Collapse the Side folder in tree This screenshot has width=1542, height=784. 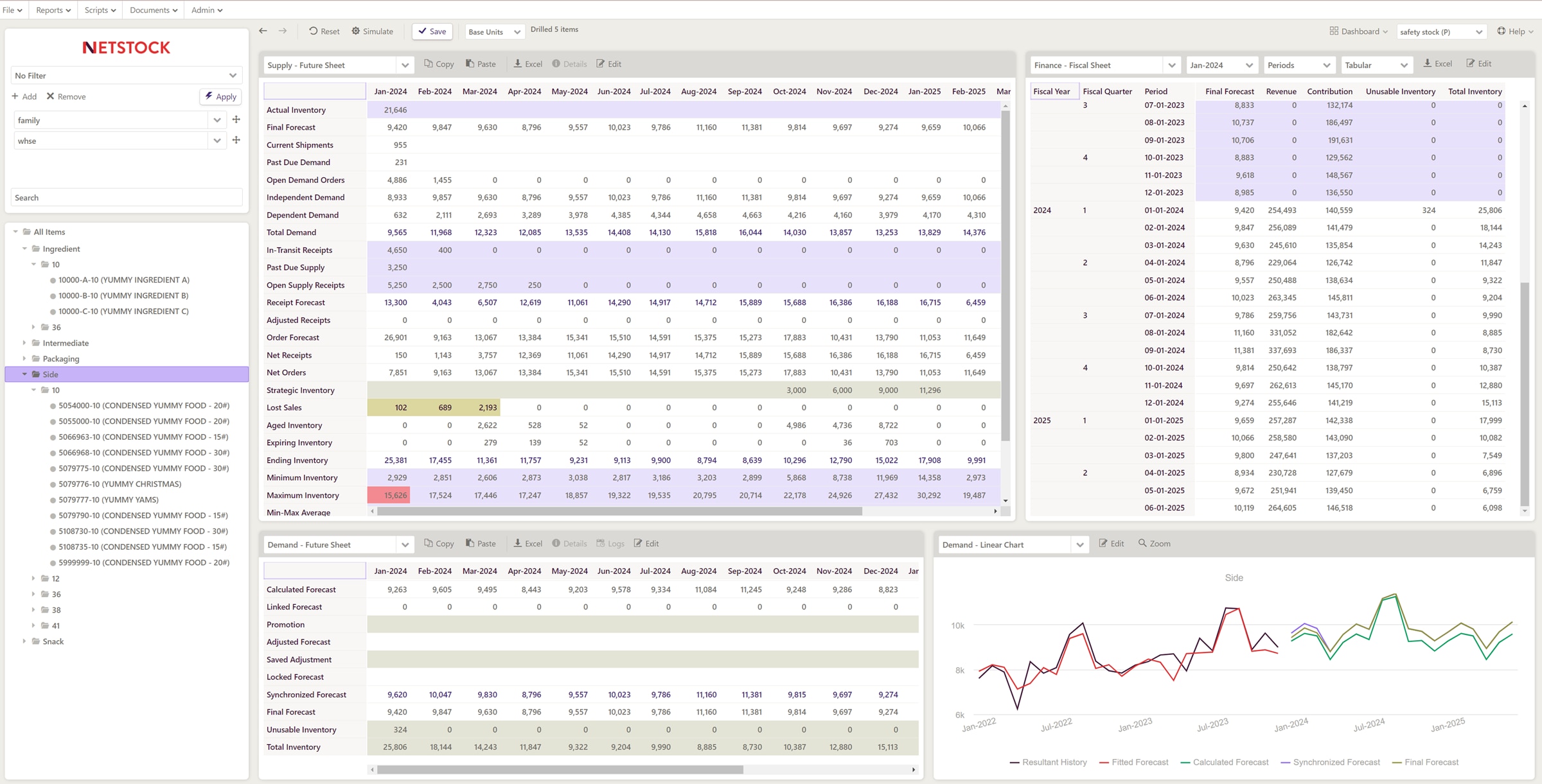(x=25, y=374)
